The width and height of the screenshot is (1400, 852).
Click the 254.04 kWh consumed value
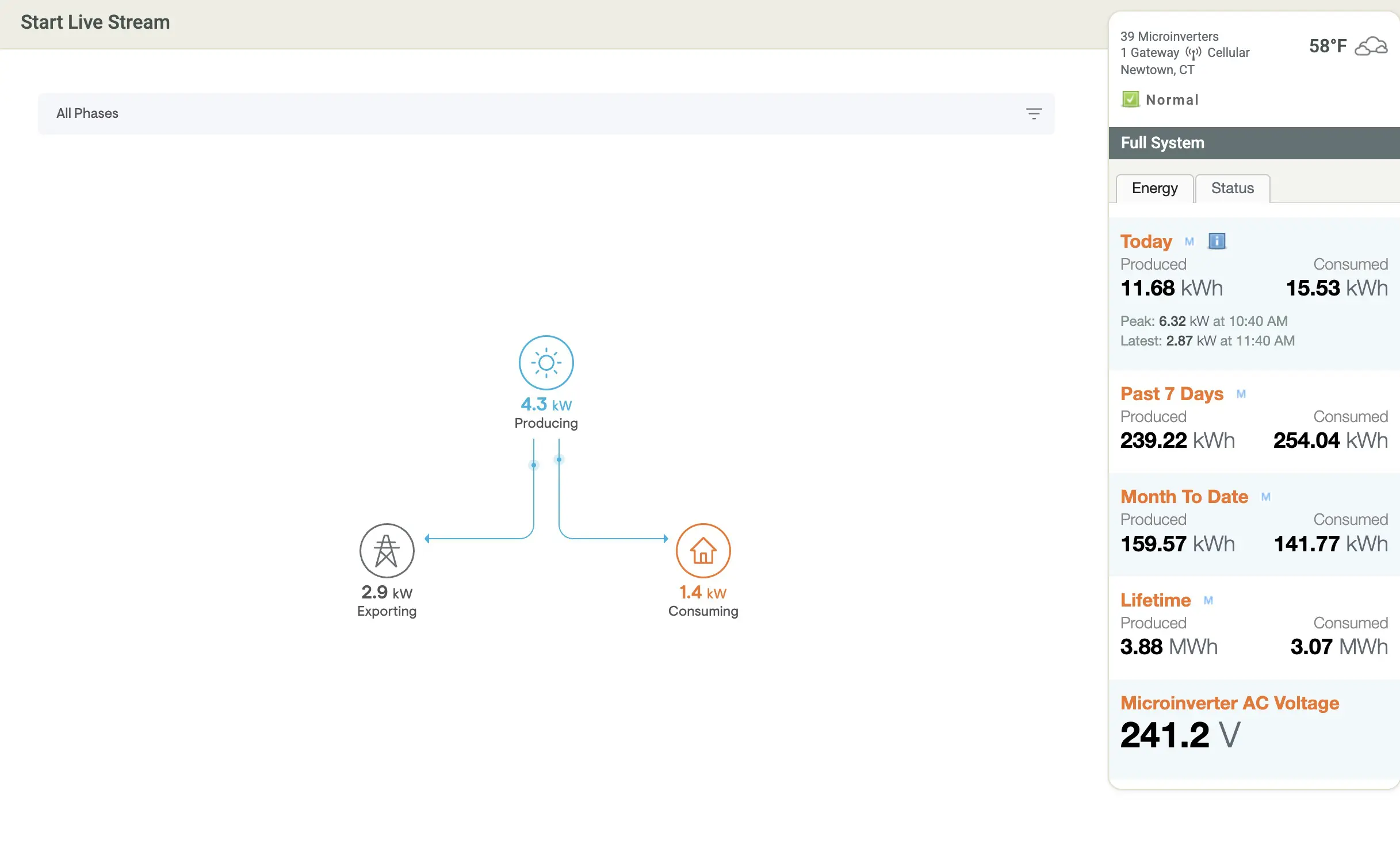click(x=1330, y=440)
